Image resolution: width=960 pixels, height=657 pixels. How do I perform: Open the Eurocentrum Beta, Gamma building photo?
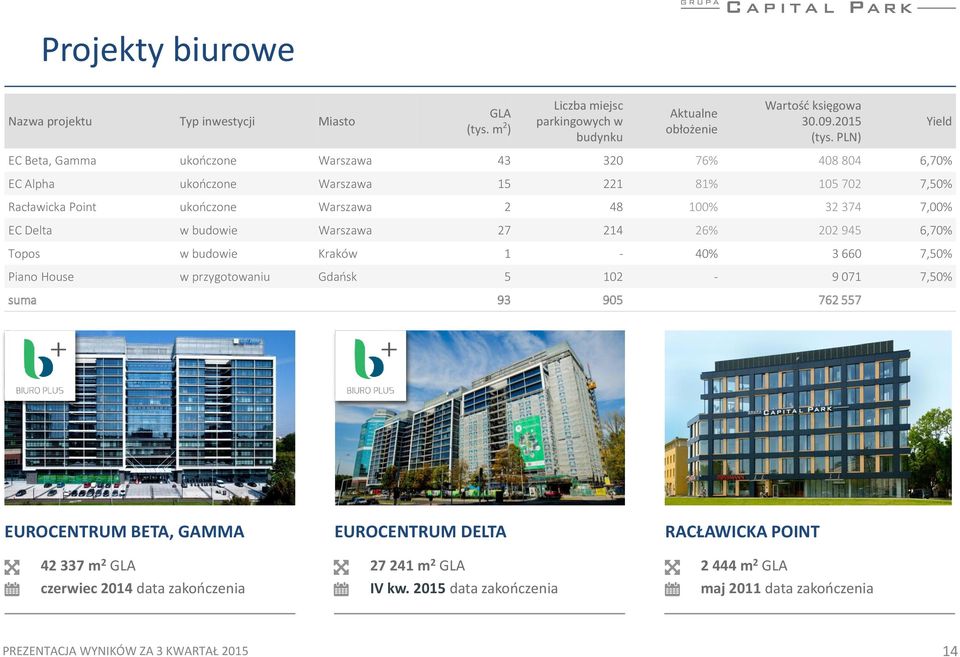(x=150, y=418)
